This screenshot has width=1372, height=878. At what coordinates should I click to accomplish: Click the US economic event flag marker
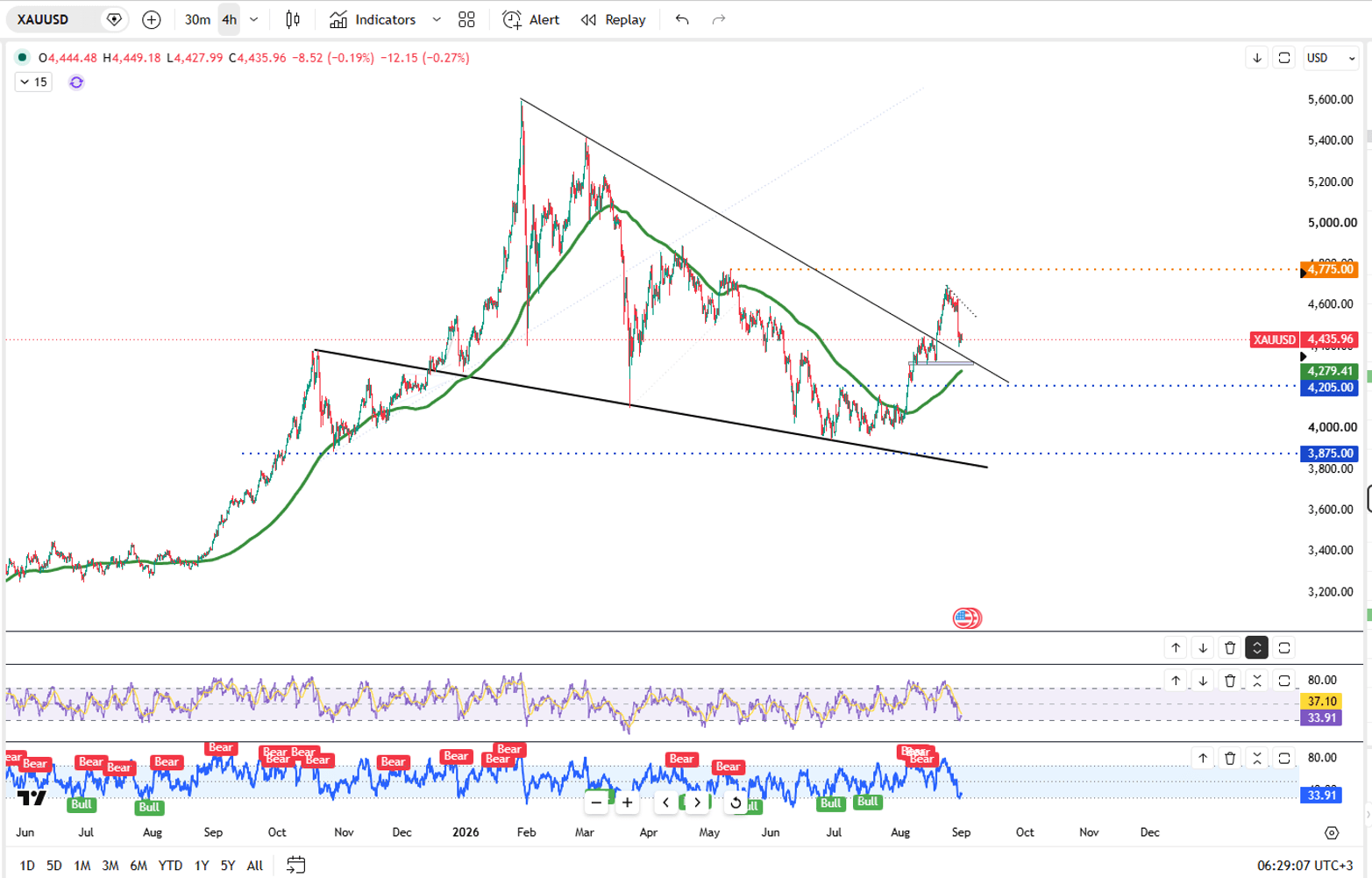pos(967,618)
